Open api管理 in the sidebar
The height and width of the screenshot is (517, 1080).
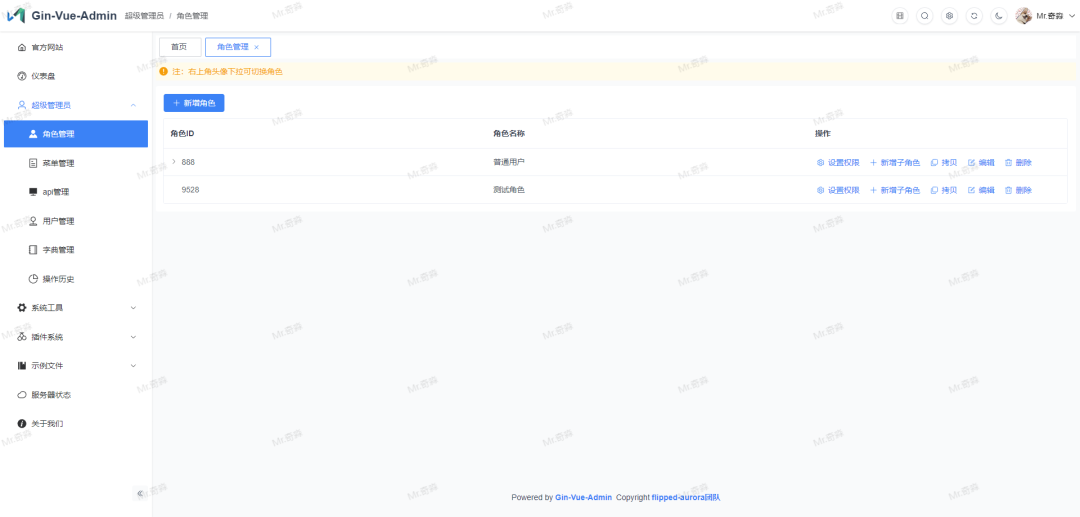(76, 192)
